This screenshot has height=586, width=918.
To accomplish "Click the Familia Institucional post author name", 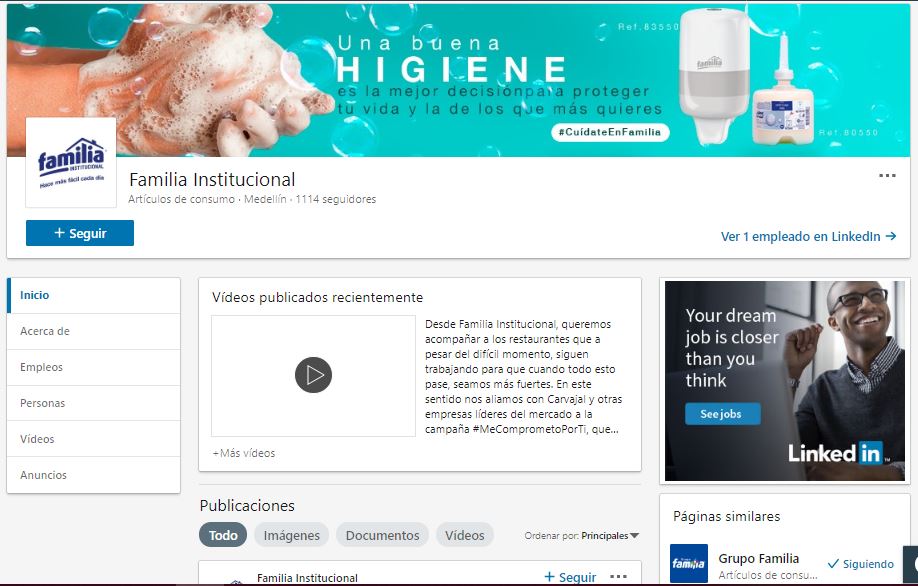I will (307, 578).
